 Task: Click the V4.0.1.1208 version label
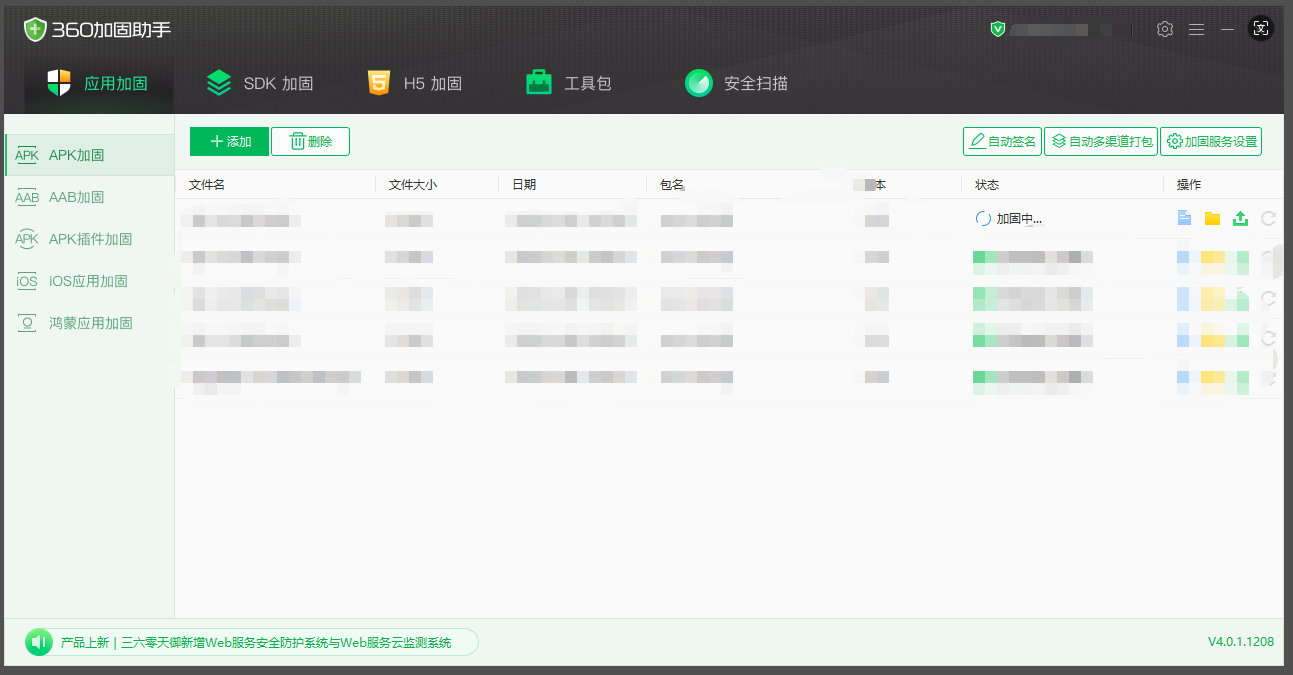pyautogui.click(x=1241, y=642)
